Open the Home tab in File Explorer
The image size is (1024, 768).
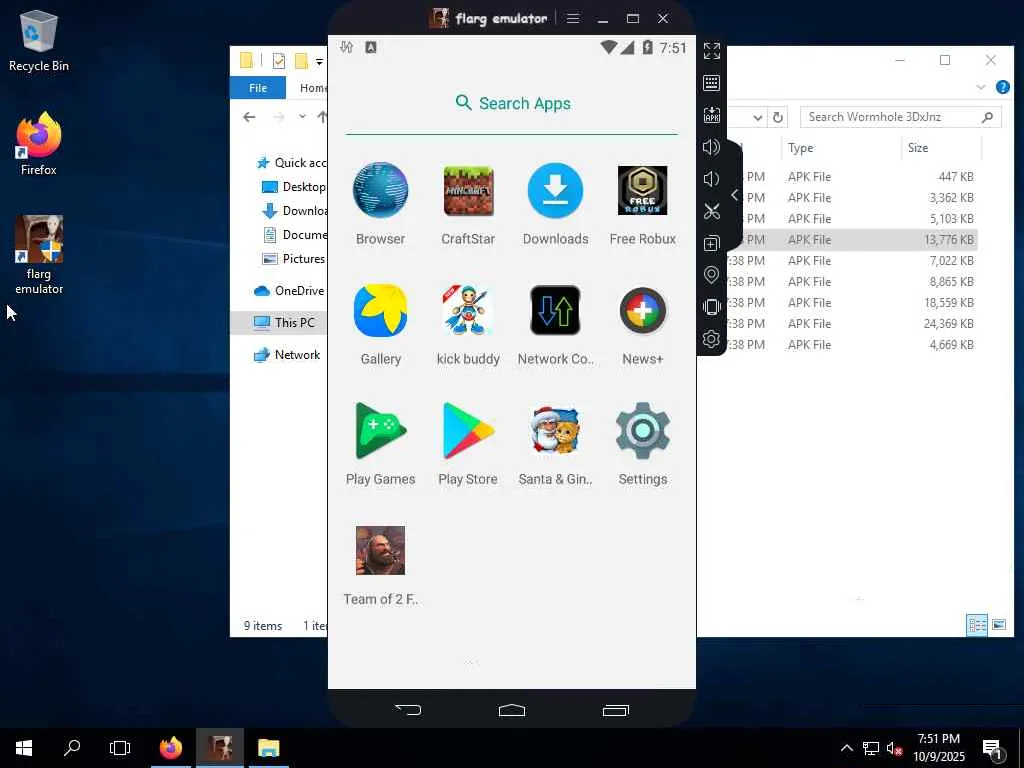point(313,88)
